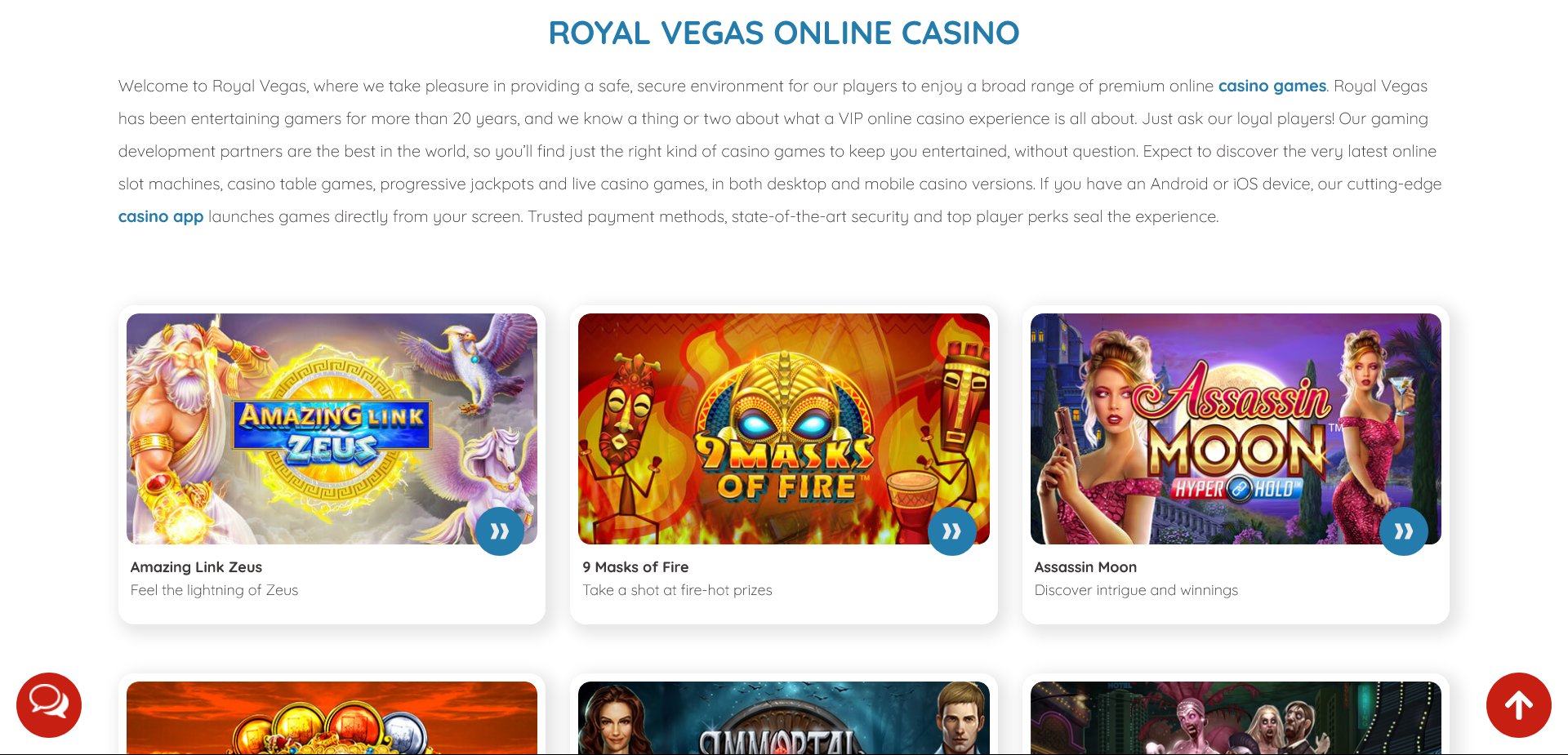Open the live chat bubble icon
This screenshot has height=755, width=1568.
[49, 705]
